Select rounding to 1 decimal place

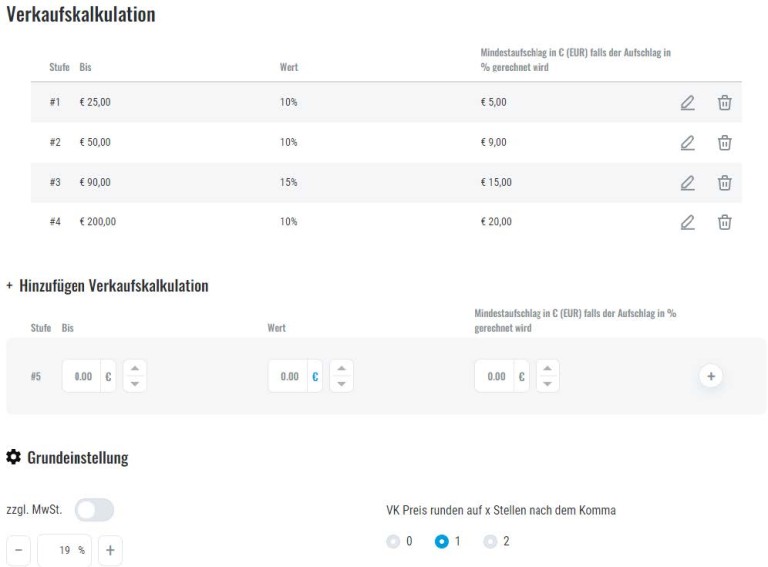tap(441, 541)
